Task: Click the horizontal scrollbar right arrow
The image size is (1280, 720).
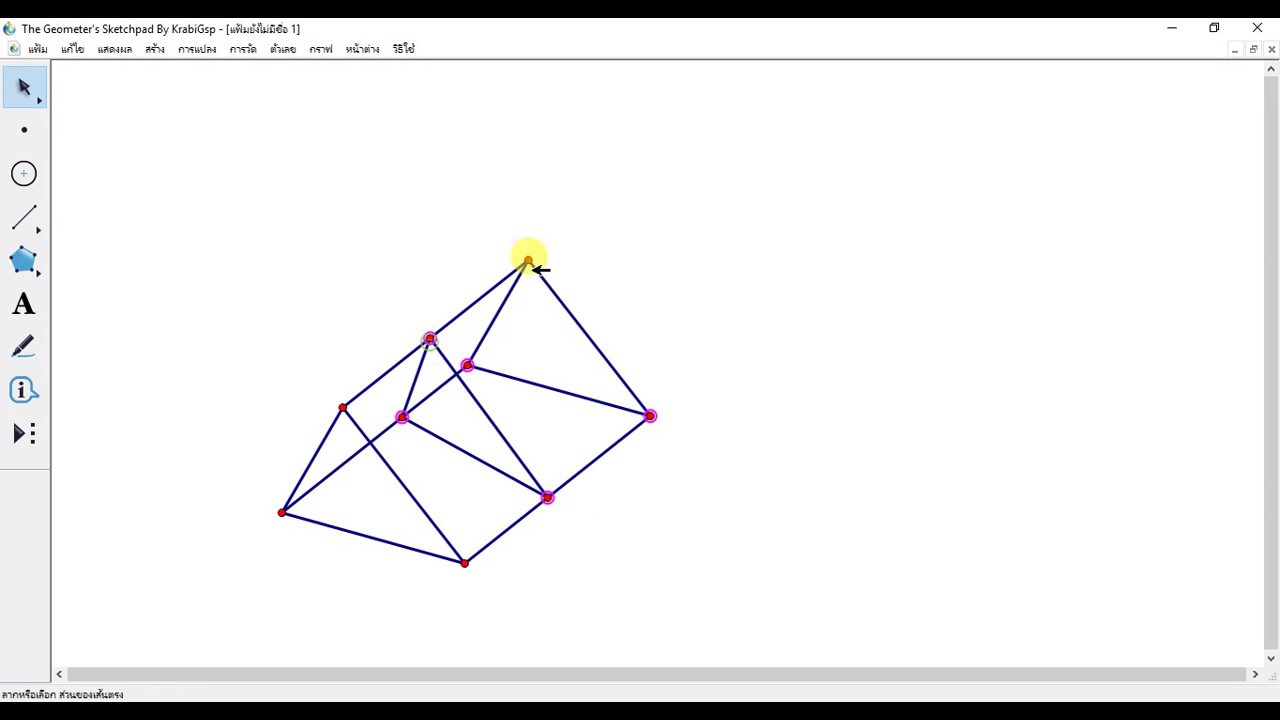Action: (x=1255, y=675)
